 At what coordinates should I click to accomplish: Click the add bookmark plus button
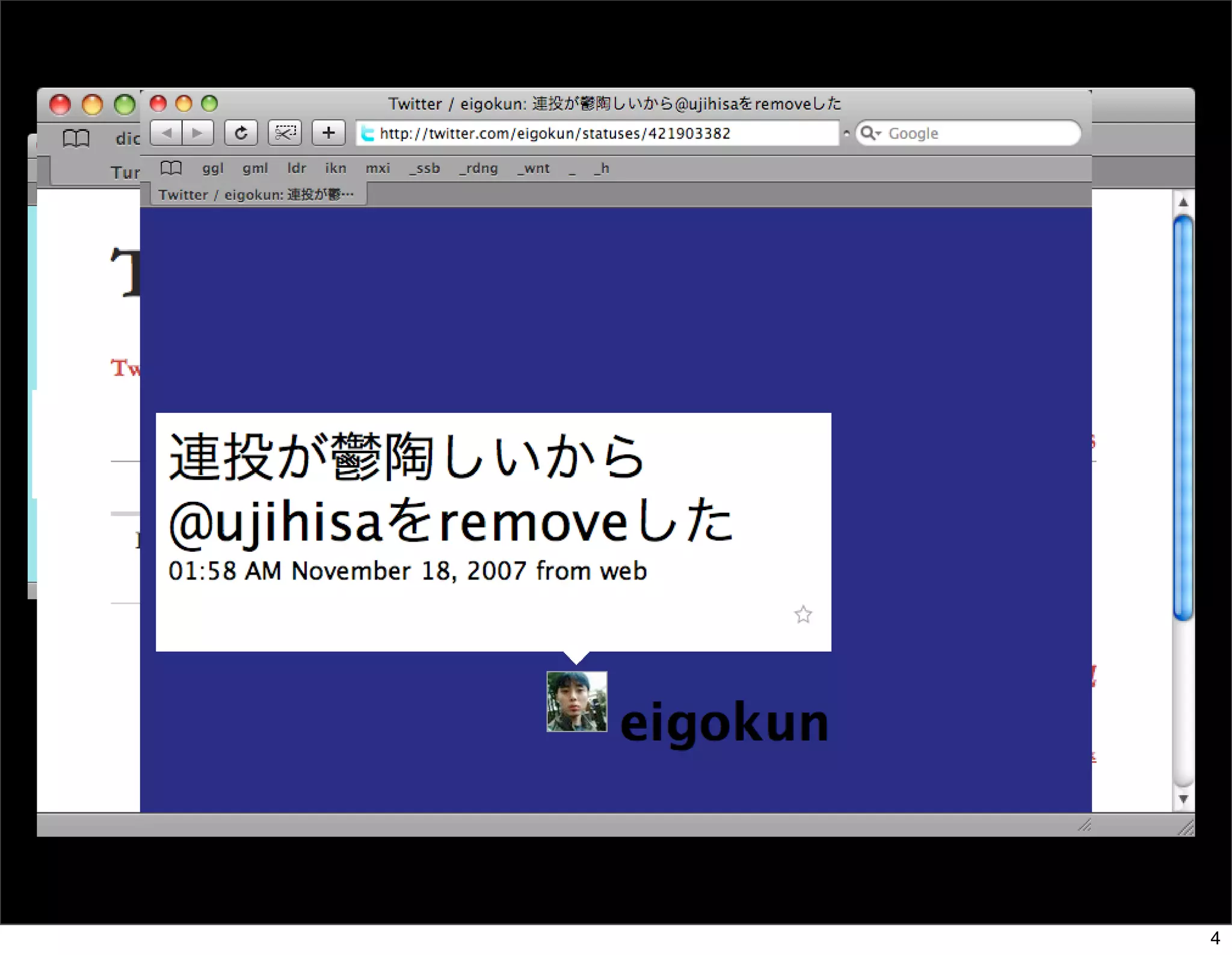click(328, 133)
